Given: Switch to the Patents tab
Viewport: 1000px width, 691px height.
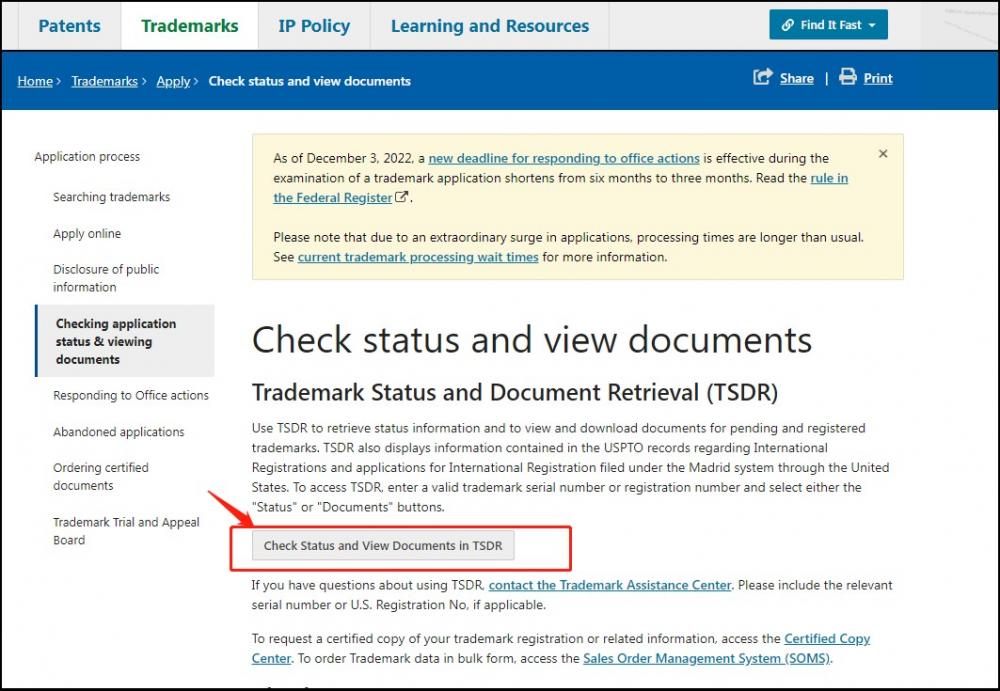Looking at the screenshot, I should click(x=70, y=26).
